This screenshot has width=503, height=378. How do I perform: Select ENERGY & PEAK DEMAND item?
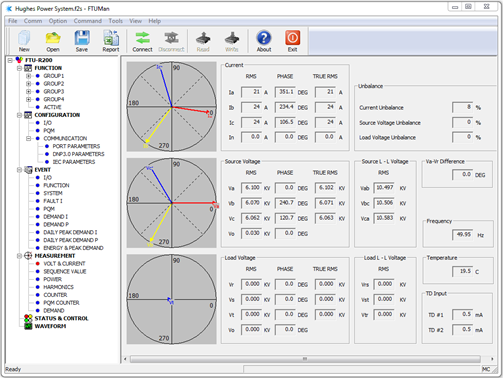tap(73, 248)
